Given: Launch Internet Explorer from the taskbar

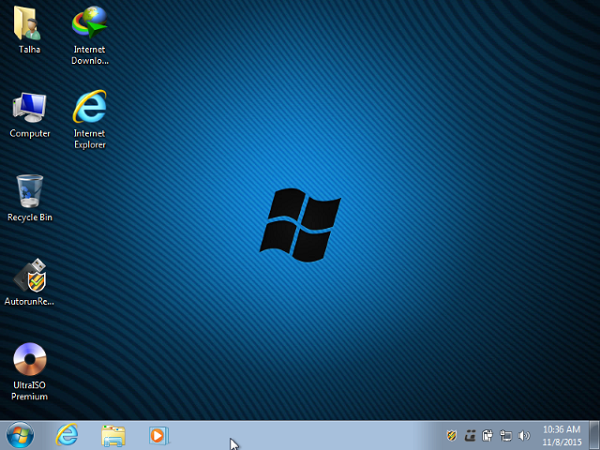Looking at the screenshot, I should tap(67, 435).
